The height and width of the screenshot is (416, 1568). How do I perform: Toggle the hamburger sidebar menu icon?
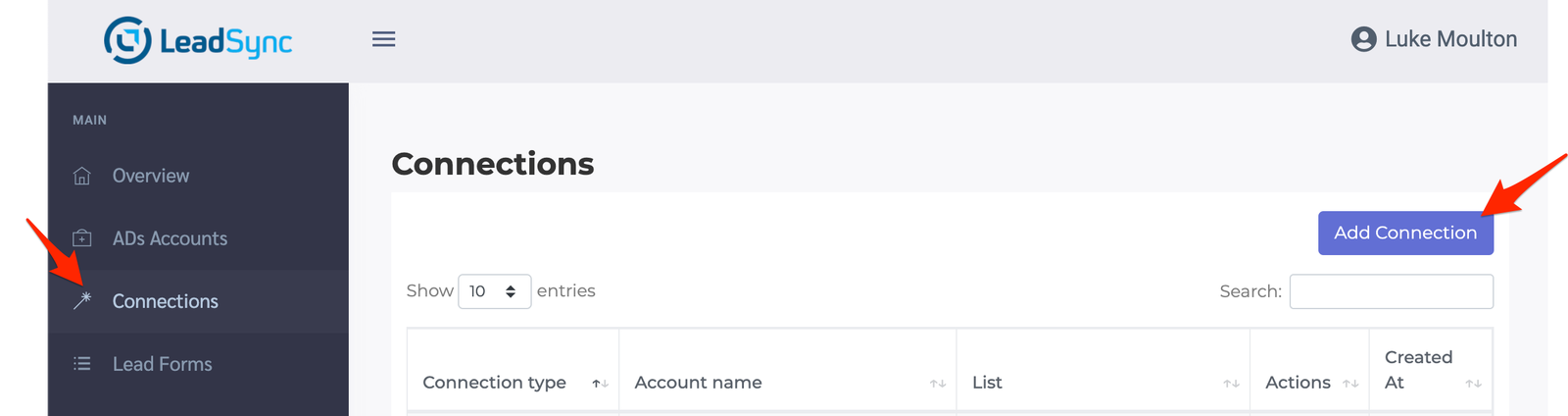[x=384, y=39]
